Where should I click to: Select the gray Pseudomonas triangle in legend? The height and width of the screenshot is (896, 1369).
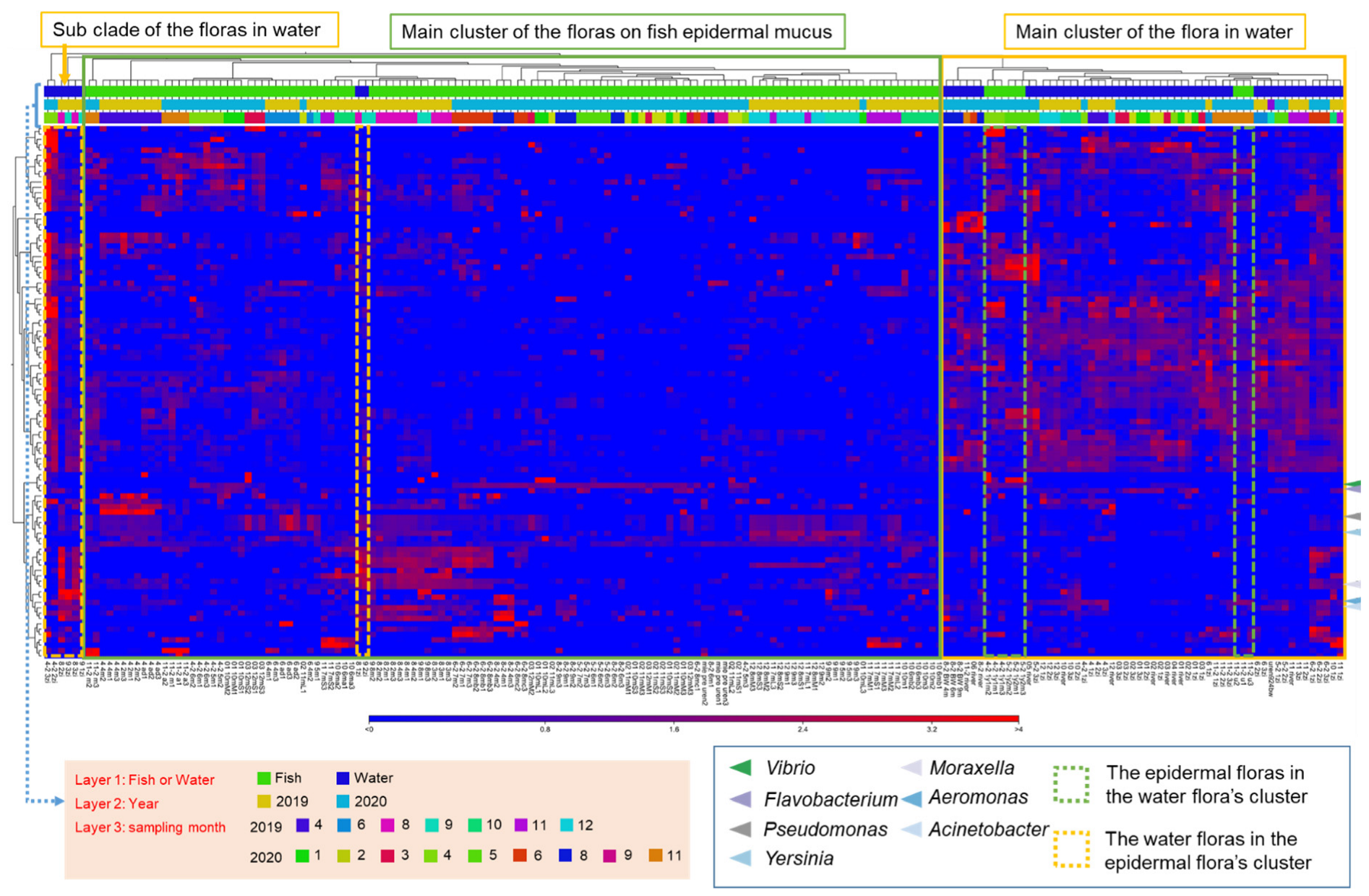click(741, 830)
